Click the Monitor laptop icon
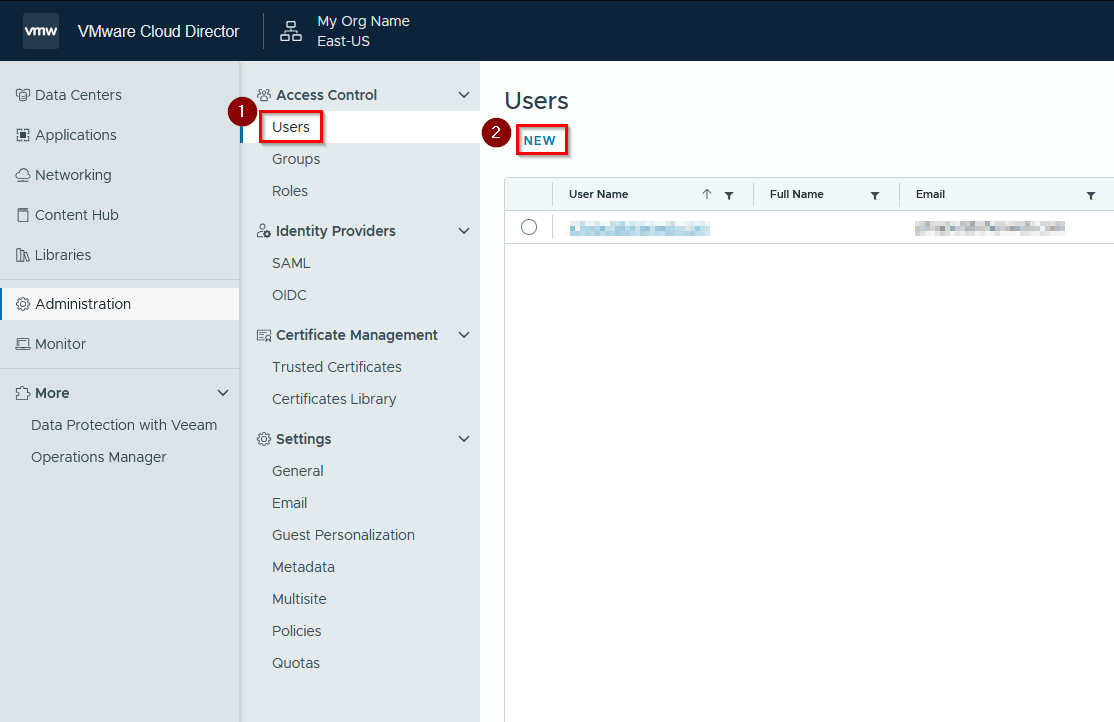Screen dimensions: 1114x722 pos(23,344)
